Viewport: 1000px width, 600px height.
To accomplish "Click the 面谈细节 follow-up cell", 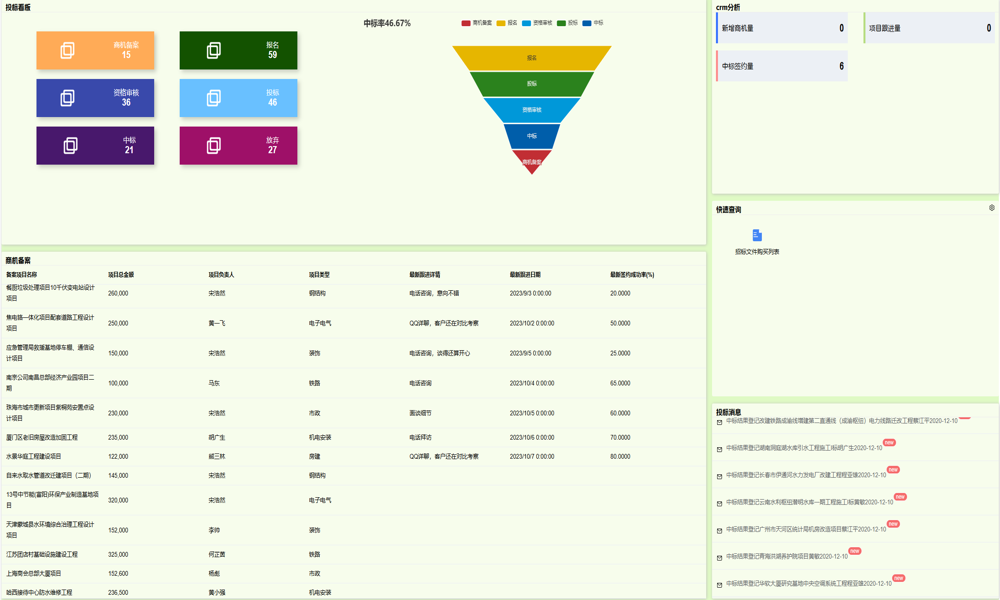I will [420, 413].
